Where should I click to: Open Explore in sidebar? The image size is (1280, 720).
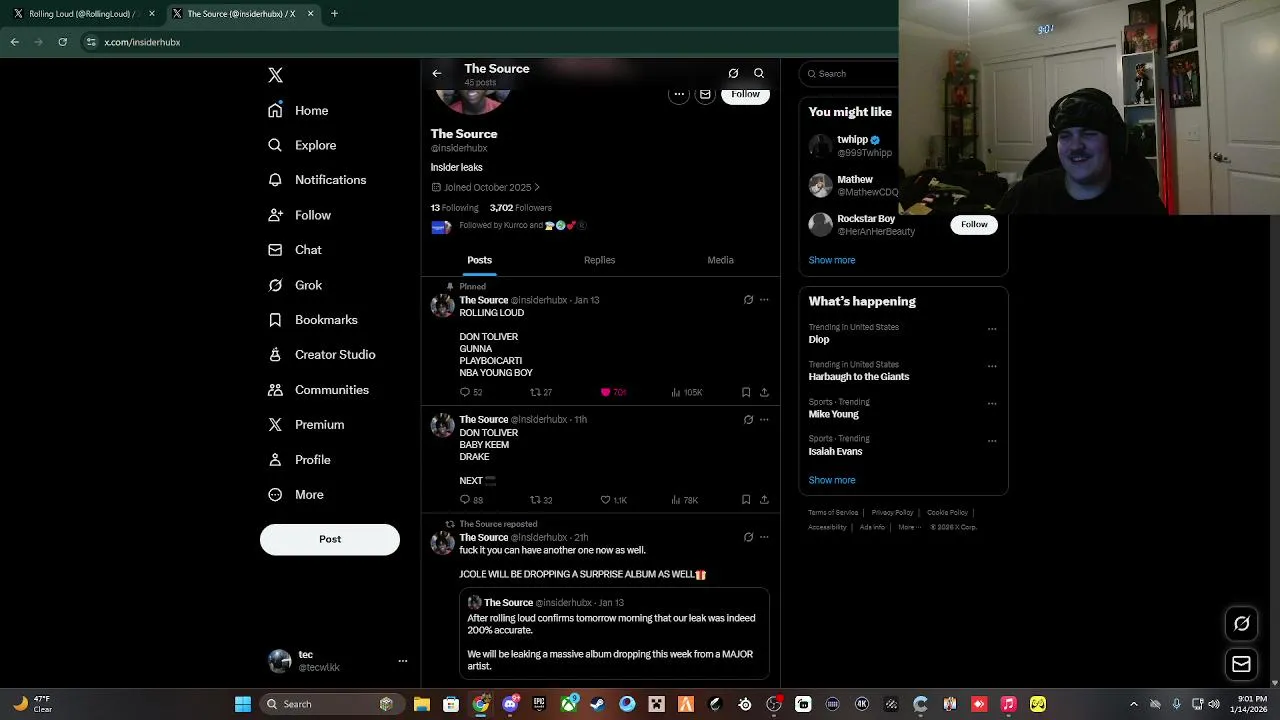pyautogui.click(x=302, y=145)
